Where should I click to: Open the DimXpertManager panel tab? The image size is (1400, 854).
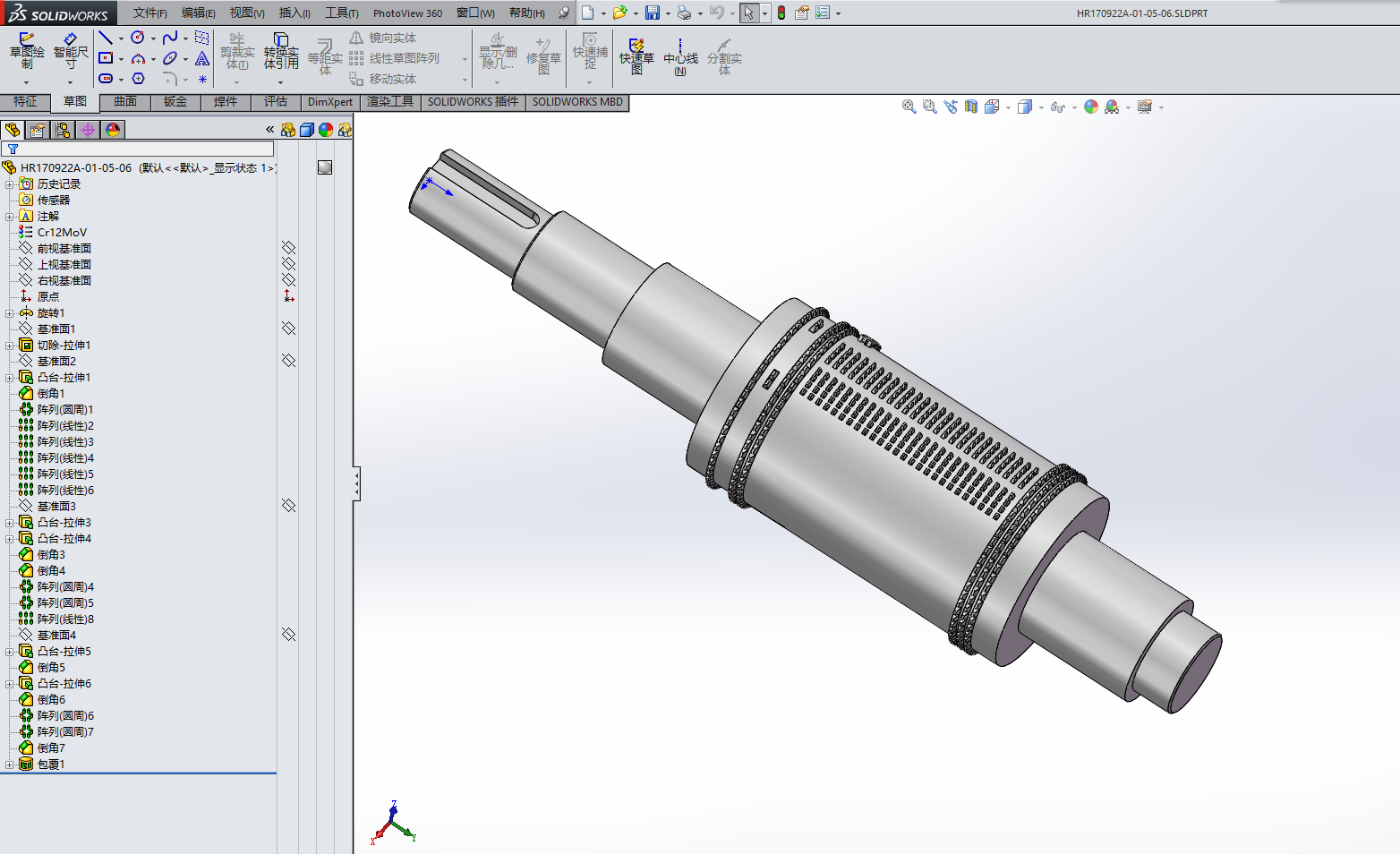[88, 130]
